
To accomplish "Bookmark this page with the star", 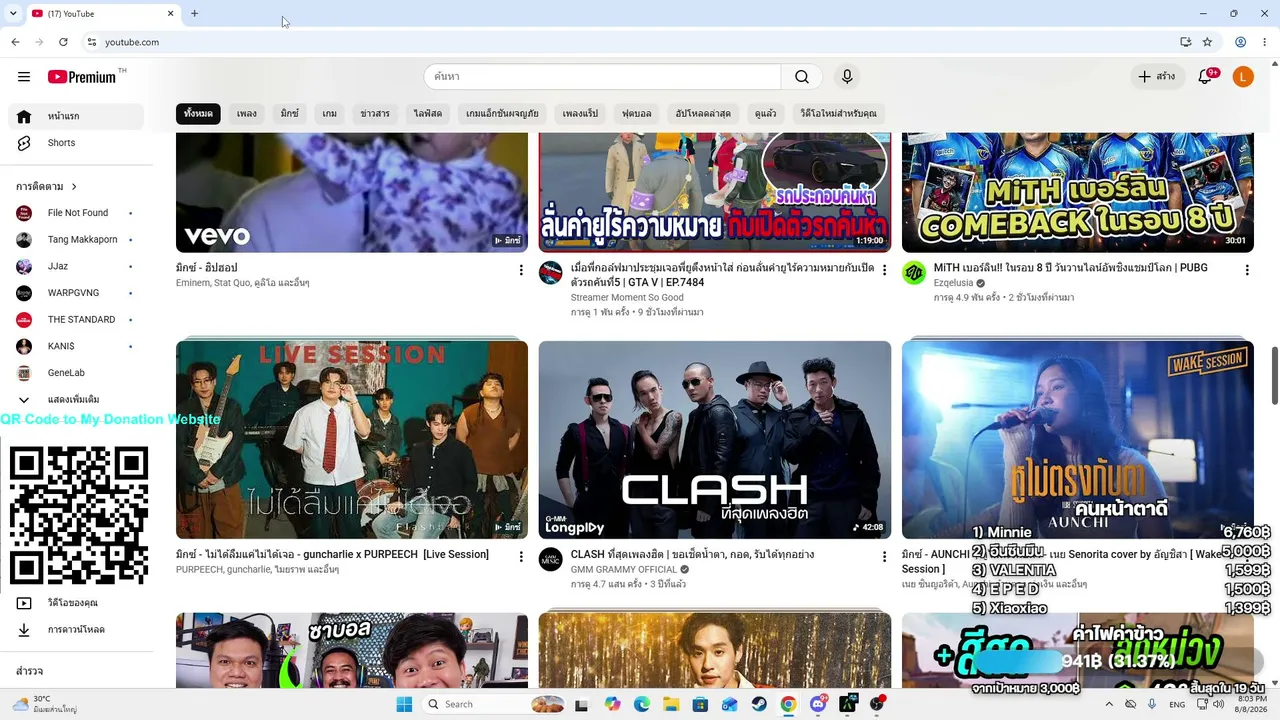I will (1207, 42).
